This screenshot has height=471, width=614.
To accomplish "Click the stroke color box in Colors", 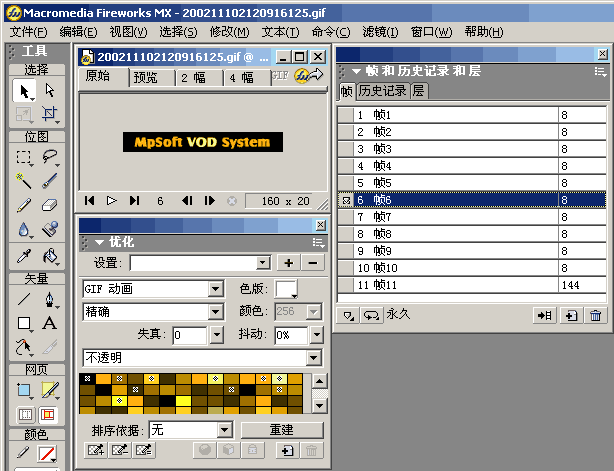I will [47, 454].
